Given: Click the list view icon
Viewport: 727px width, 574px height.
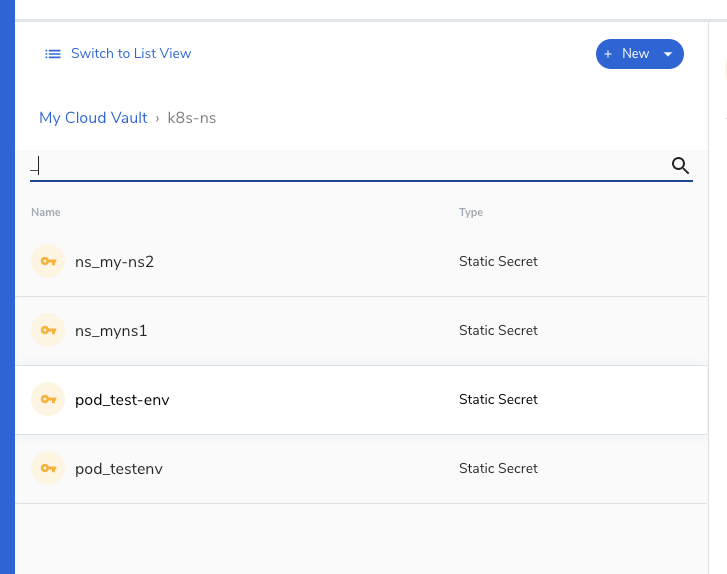Looking at the screenshot, I should (x=52, y=54).
